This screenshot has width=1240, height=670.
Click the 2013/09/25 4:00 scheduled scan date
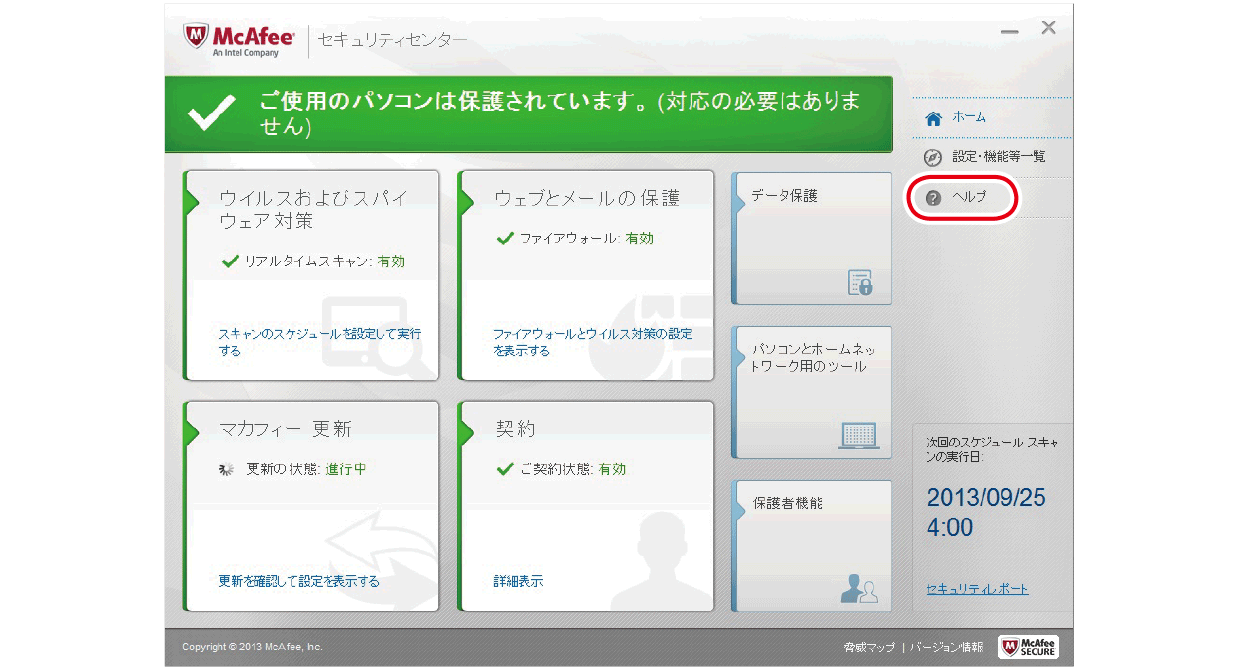(x=986, y=512)
